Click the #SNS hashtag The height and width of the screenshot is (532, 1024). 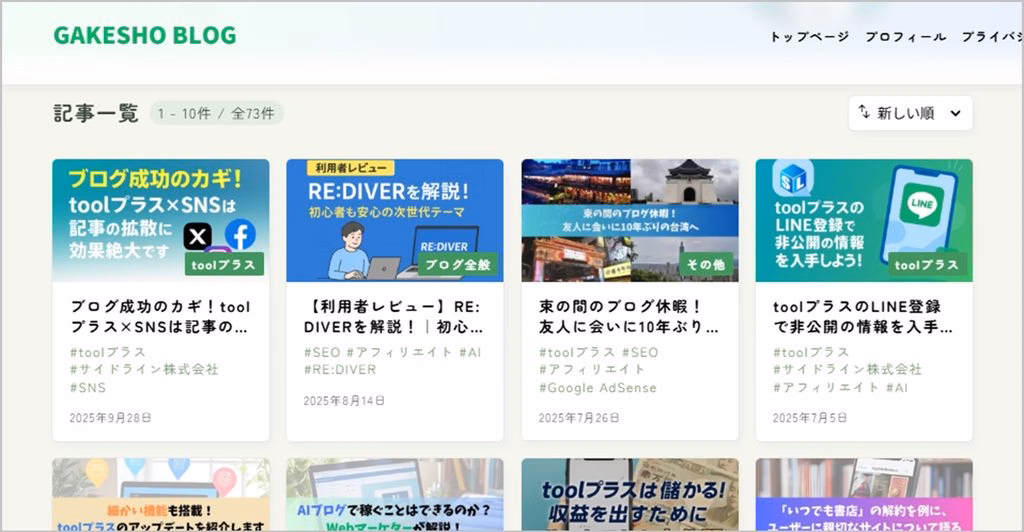tap(88, 387)
